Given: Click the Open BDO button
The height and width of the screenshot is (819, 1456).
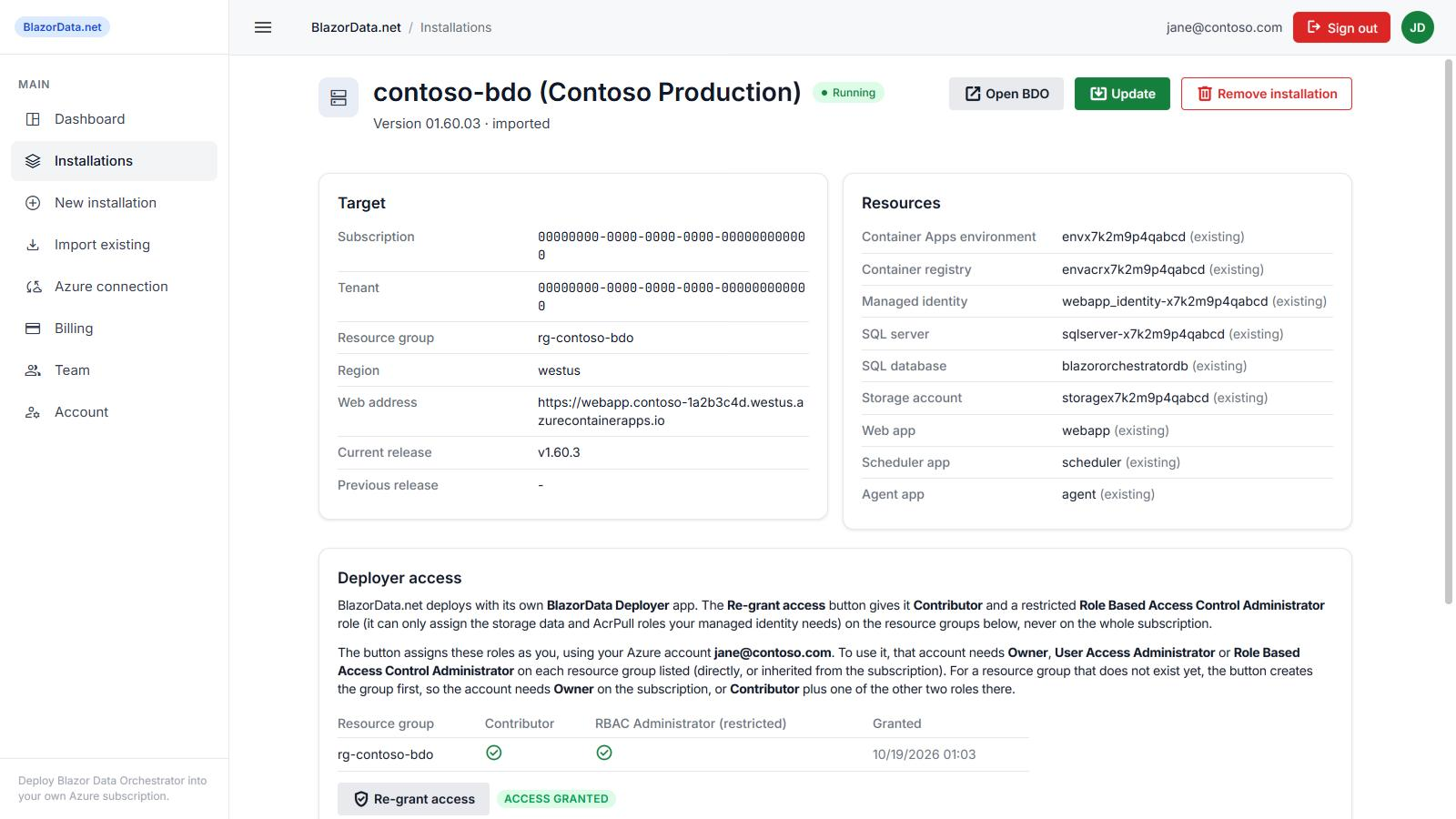Looking at the screenshot, I should 1006,94.
